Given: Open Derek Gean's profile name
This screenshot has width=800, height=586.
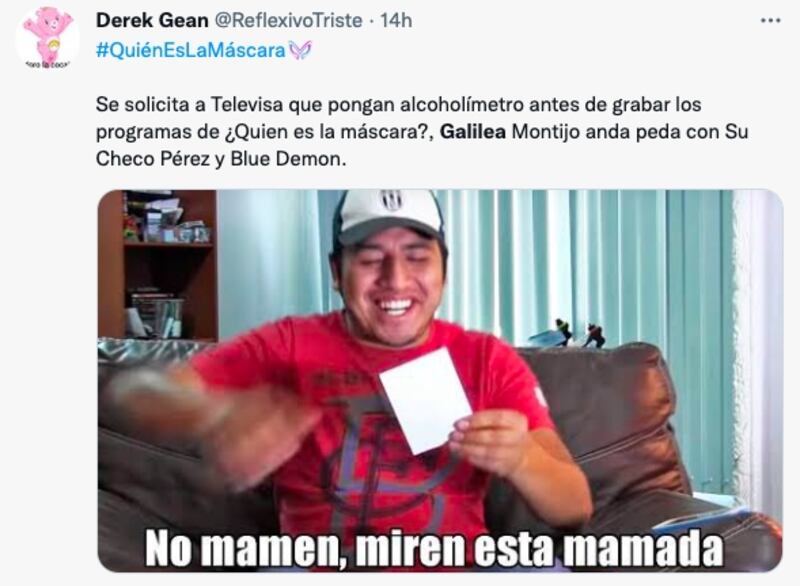Looking at the screenshot, I should pyautogui.click(x=152, y=20).
